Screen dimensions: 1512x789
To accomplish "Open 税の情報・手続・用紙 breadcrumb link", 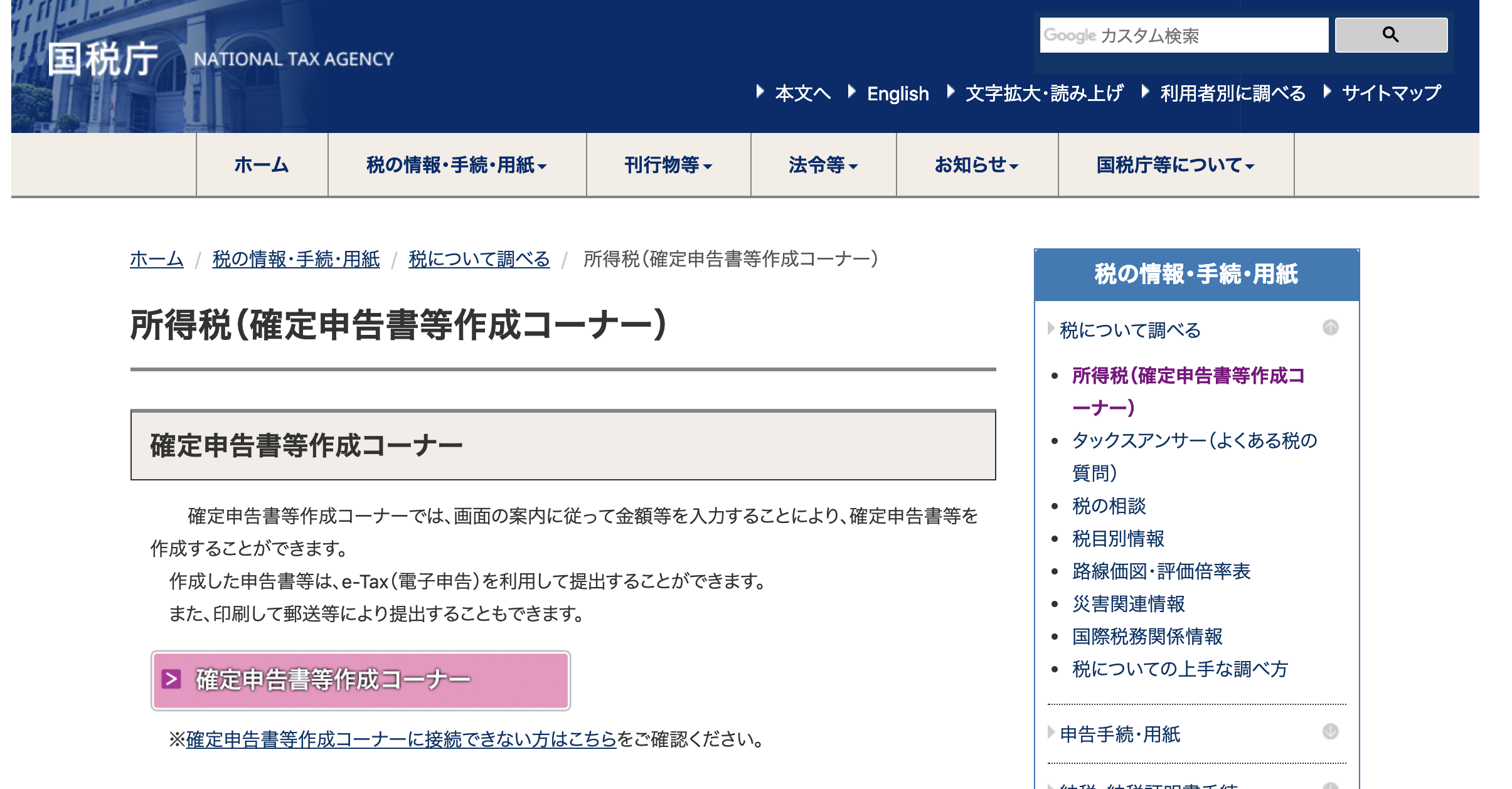I will [296, 258].
